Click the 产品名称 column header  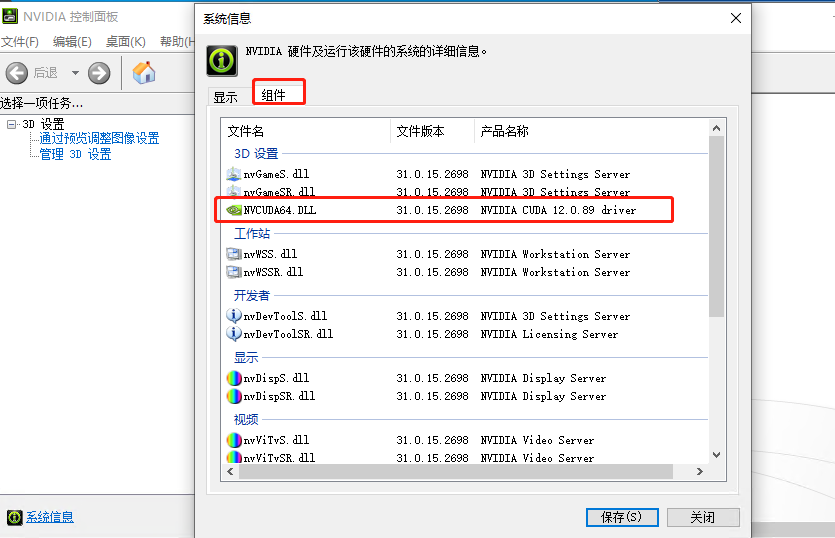591,131
